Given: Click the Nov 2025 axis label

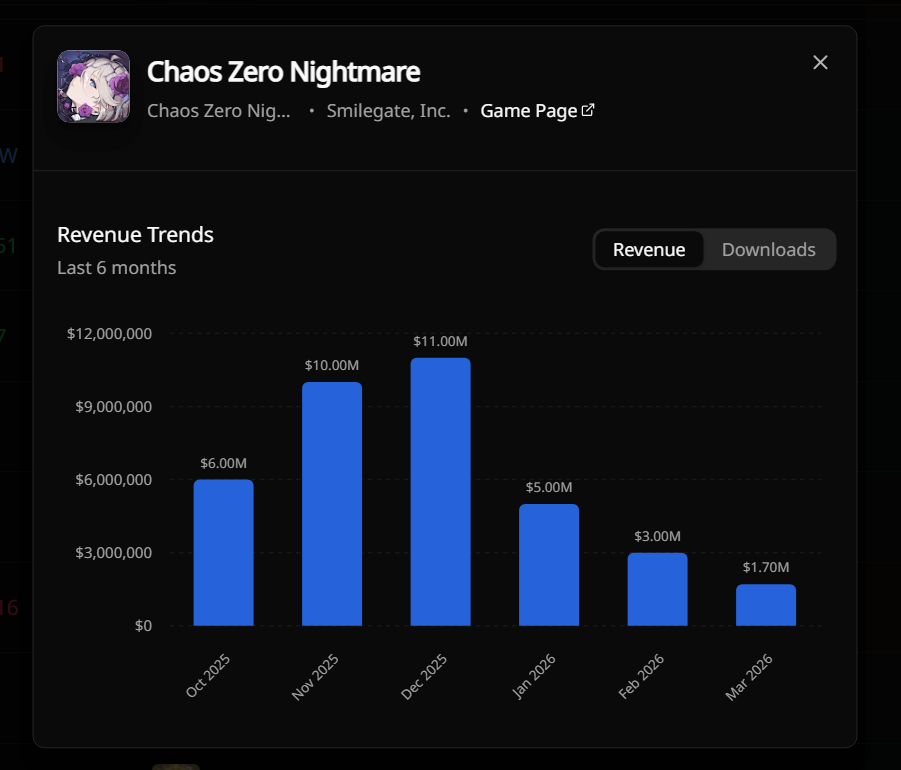Looking at the screenshot, I should 315,677.
